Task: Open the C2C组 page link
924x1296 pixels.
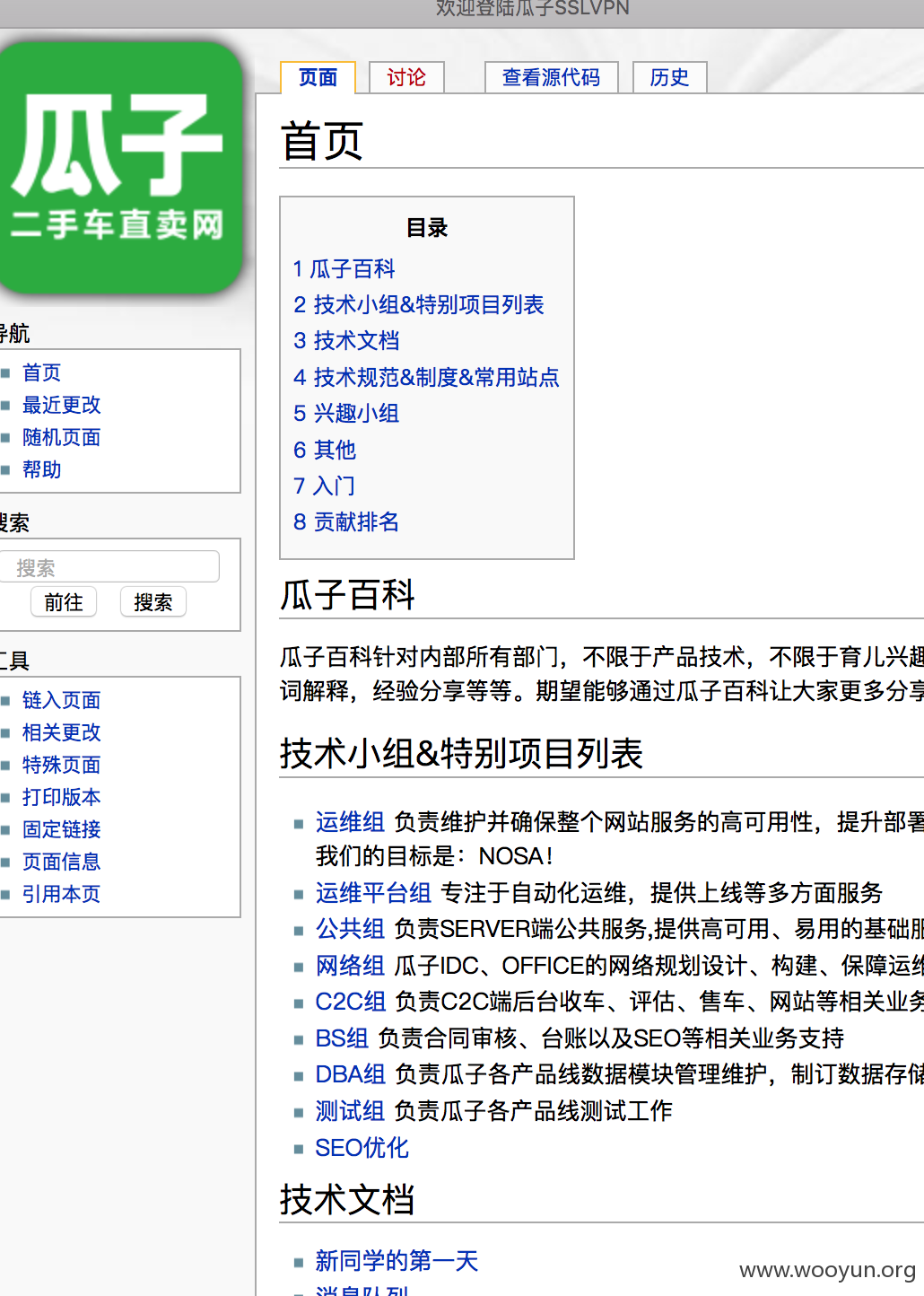Action: pos(351,1002)
